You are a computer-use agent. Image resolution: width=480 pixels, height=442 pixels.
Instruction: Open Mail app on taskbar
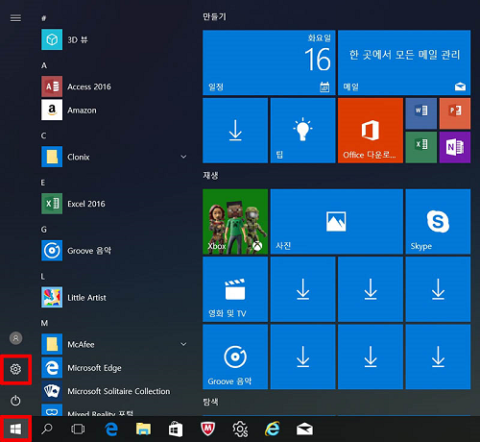click(x=305, y=429)
